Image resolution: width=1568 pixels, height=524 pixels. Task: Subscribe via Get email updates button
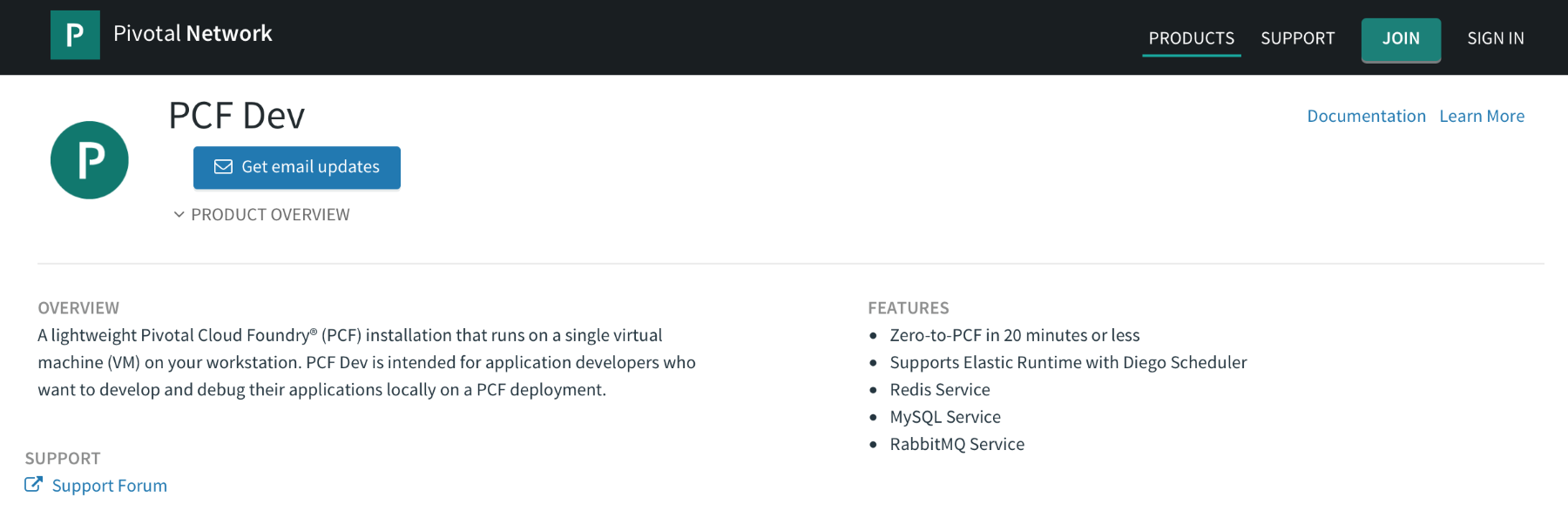tap(297, 167)
